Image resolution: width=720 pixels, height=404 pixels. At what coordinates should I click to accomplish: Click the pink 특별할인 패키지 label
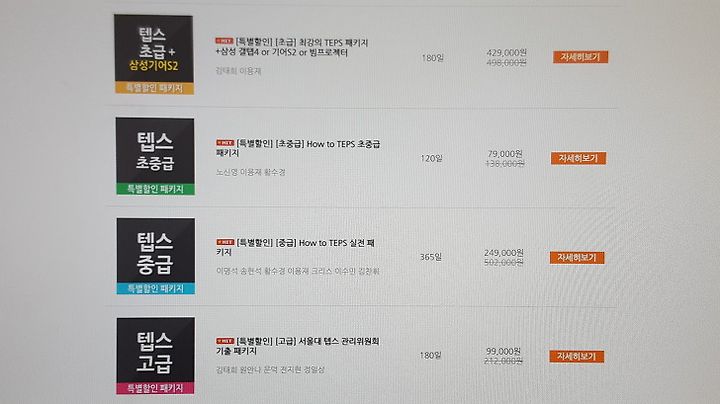(x=155, y=388)
